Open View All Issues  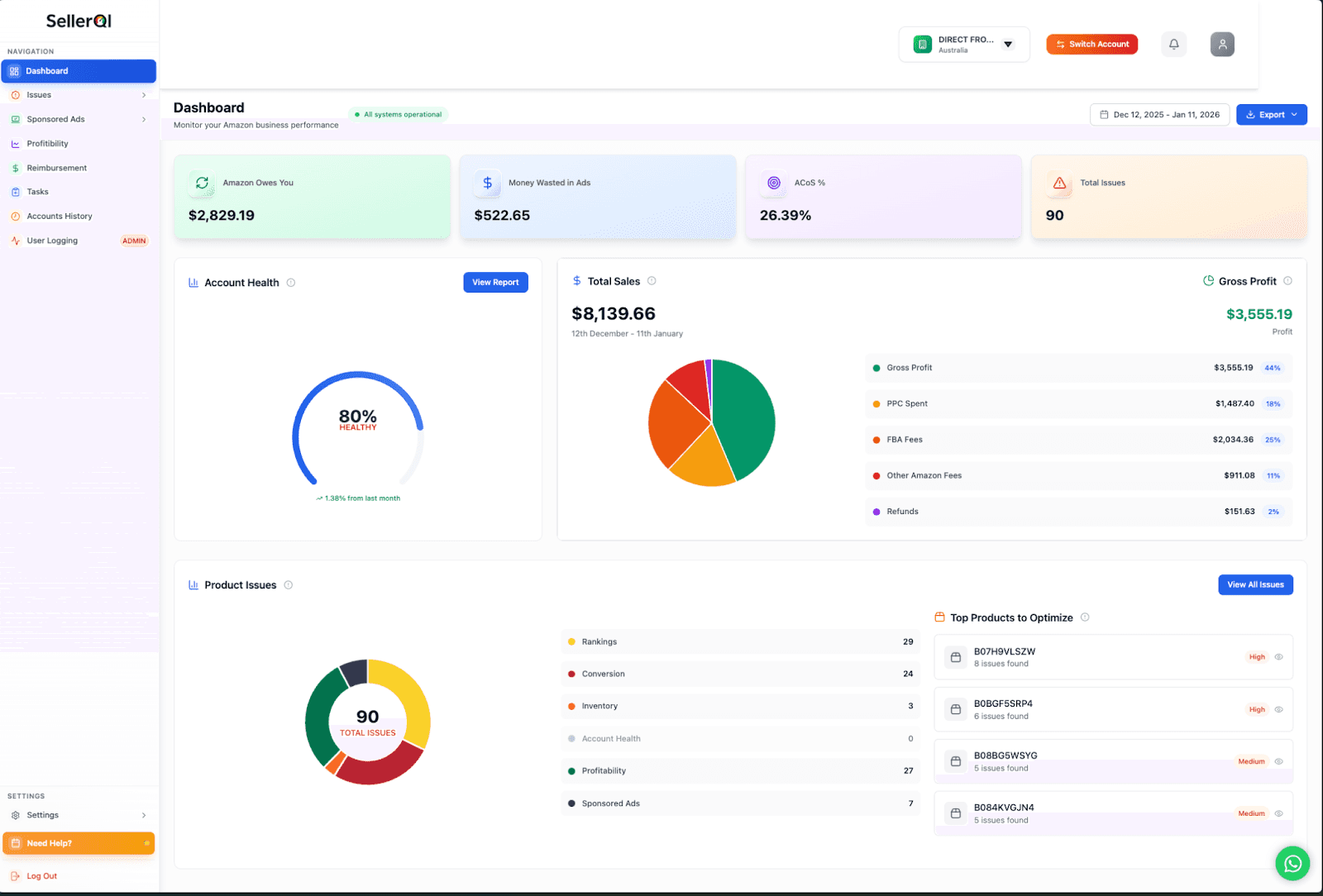click(1255, 584)
